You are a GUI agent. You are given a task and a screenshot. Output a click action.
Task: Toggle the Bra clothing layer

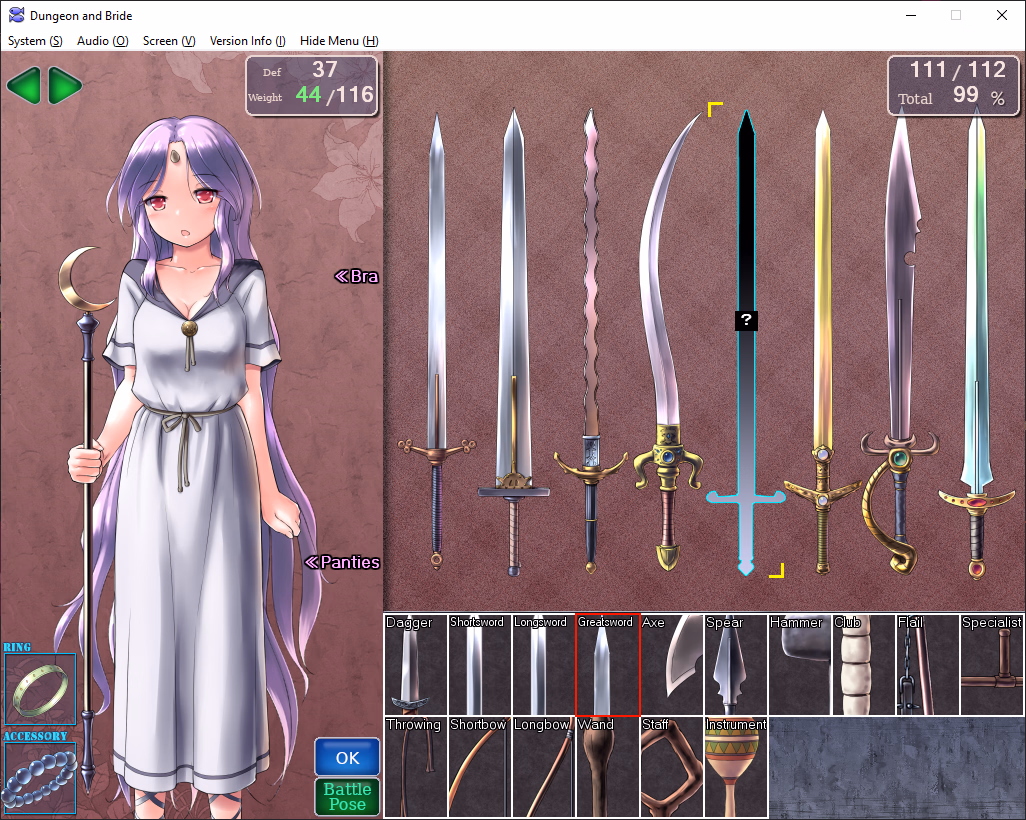pos(356,276)
